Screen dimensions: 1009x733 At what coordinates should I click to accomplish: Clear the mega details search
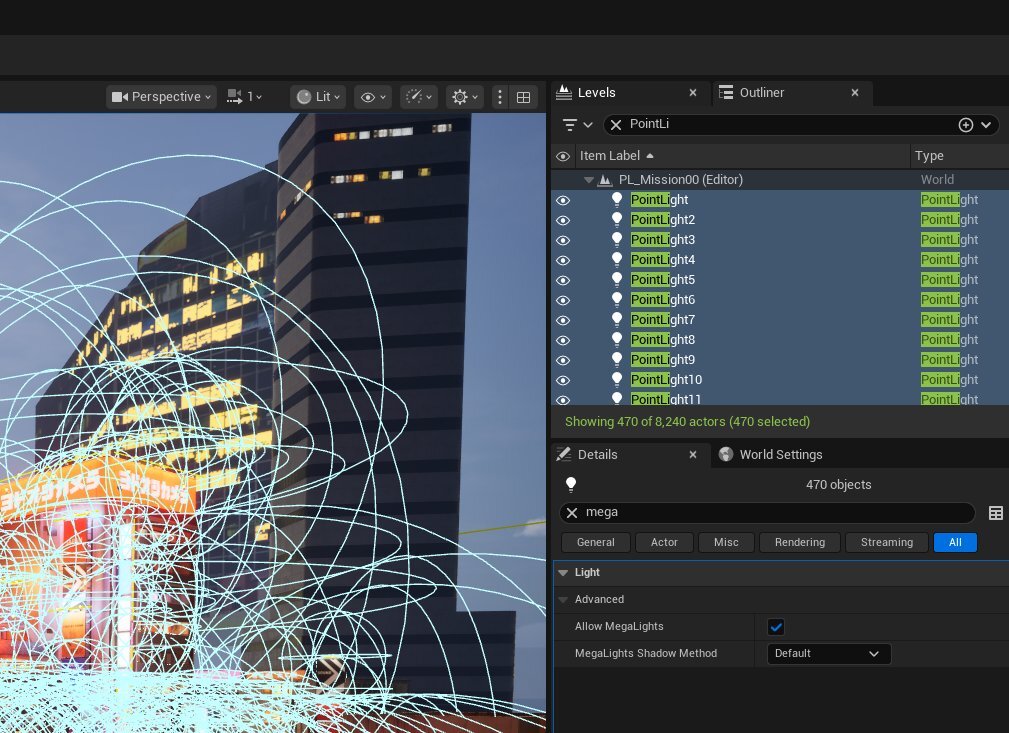[572, 513]
